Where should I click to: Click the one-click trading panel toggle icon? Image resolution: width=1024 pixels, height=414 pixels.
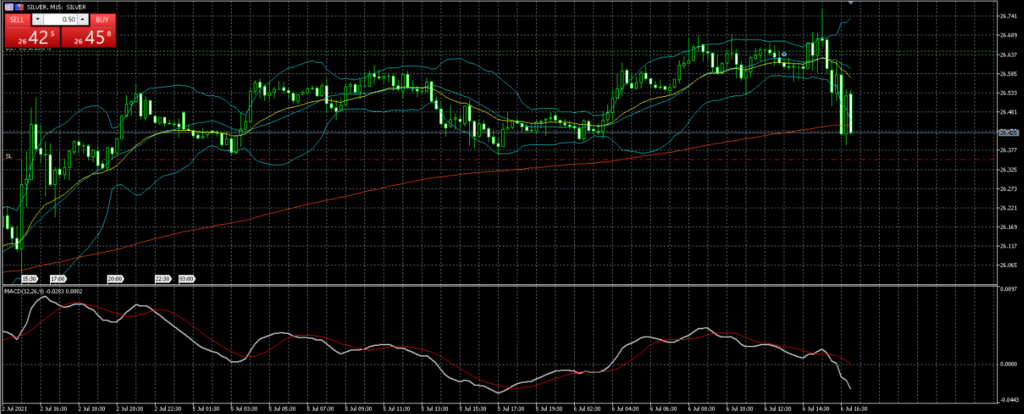click(x=8, y=7)
